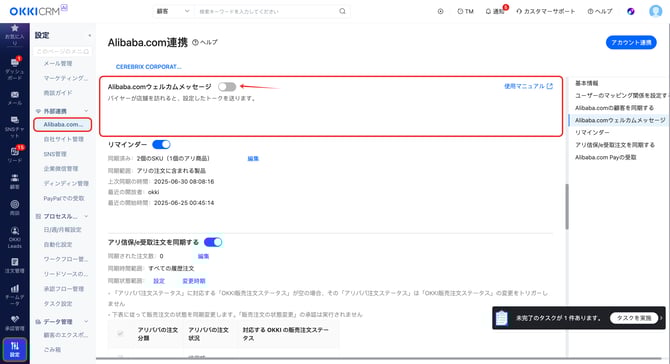Jump to 基本情報 anchor

coord(586,83)
